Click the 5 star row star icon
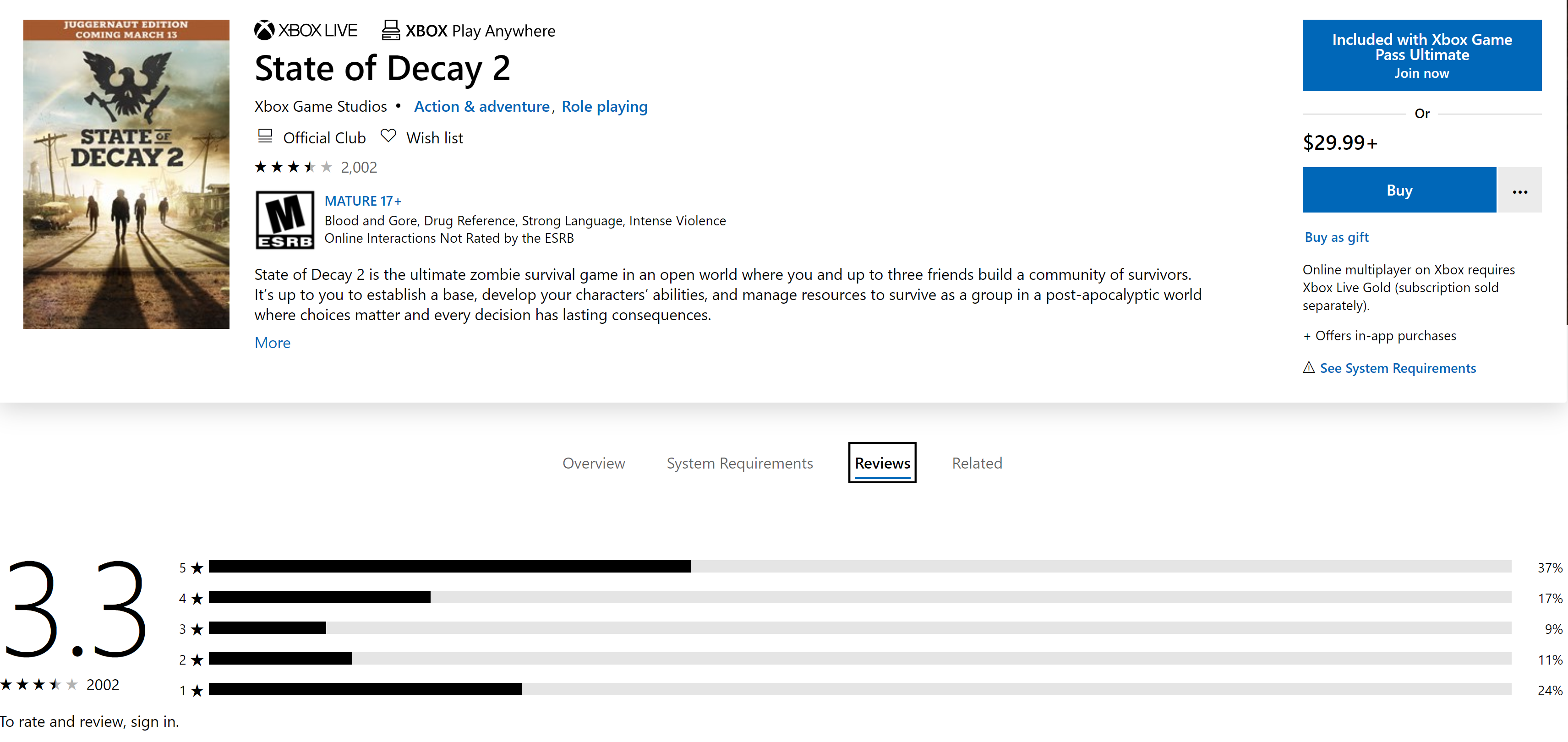The width and height of the screenshot is (1568, 742). [x=197, y=568]
